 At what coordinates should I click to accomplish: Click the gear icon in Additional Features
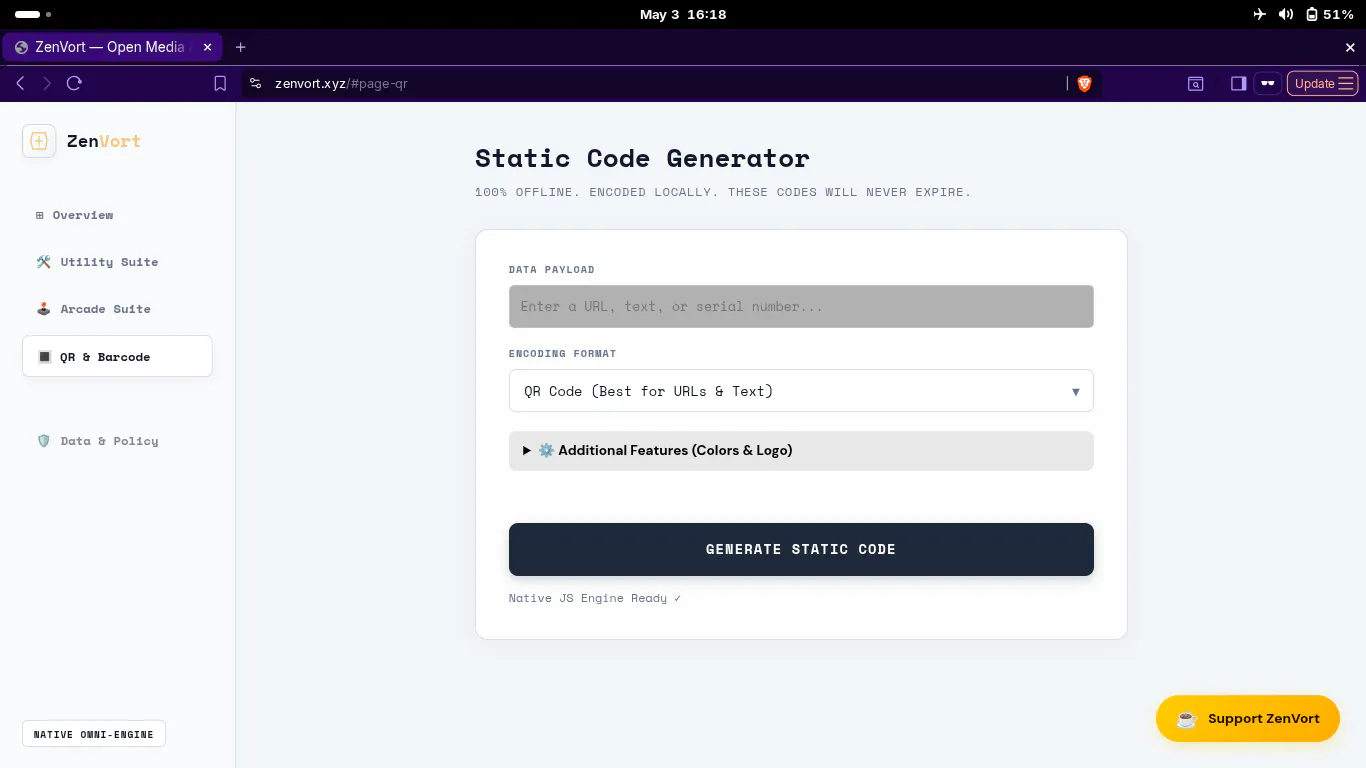546,451
